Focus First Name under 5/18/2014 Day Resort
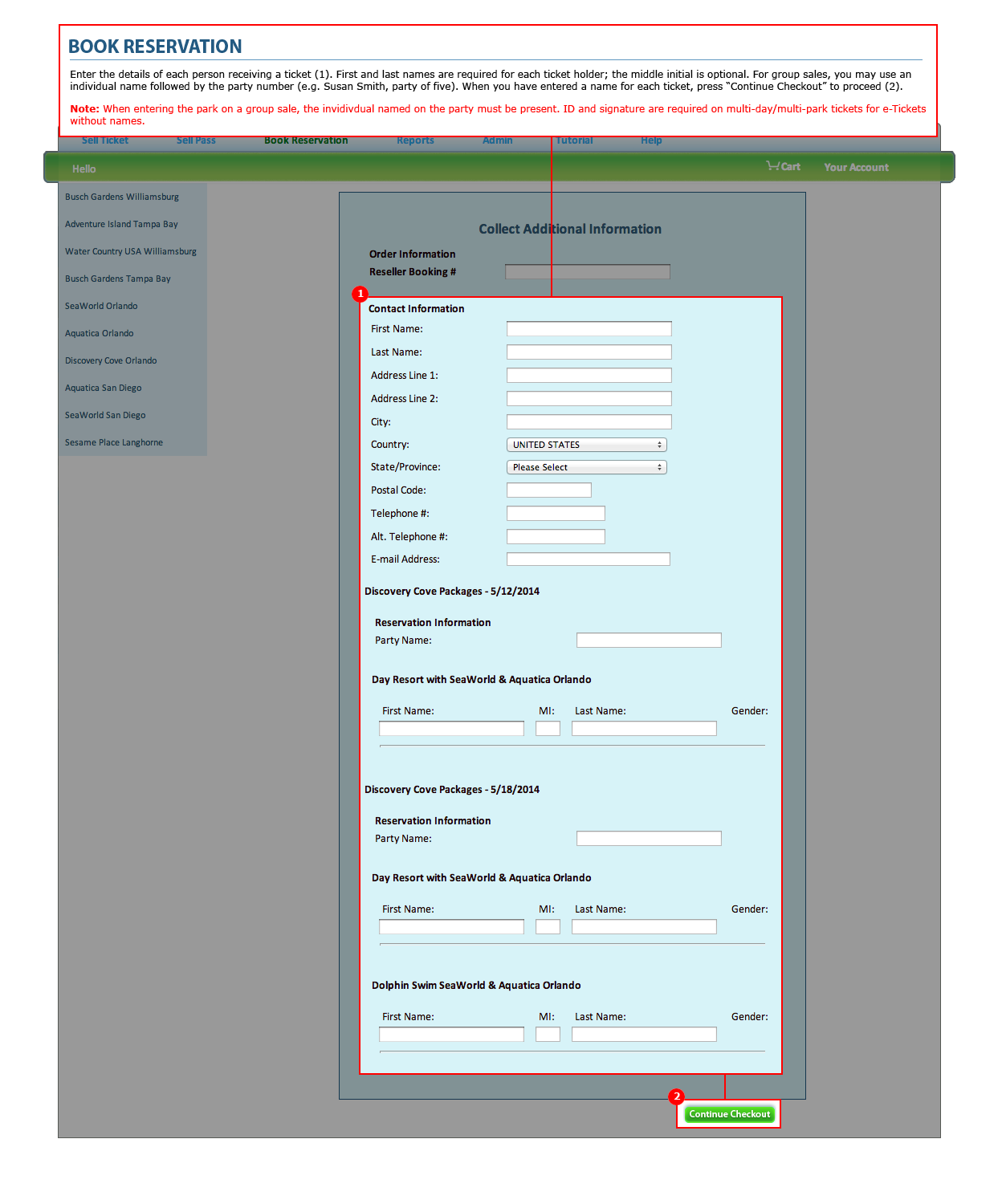998x1204 pixels. click(x=451, y=927)
